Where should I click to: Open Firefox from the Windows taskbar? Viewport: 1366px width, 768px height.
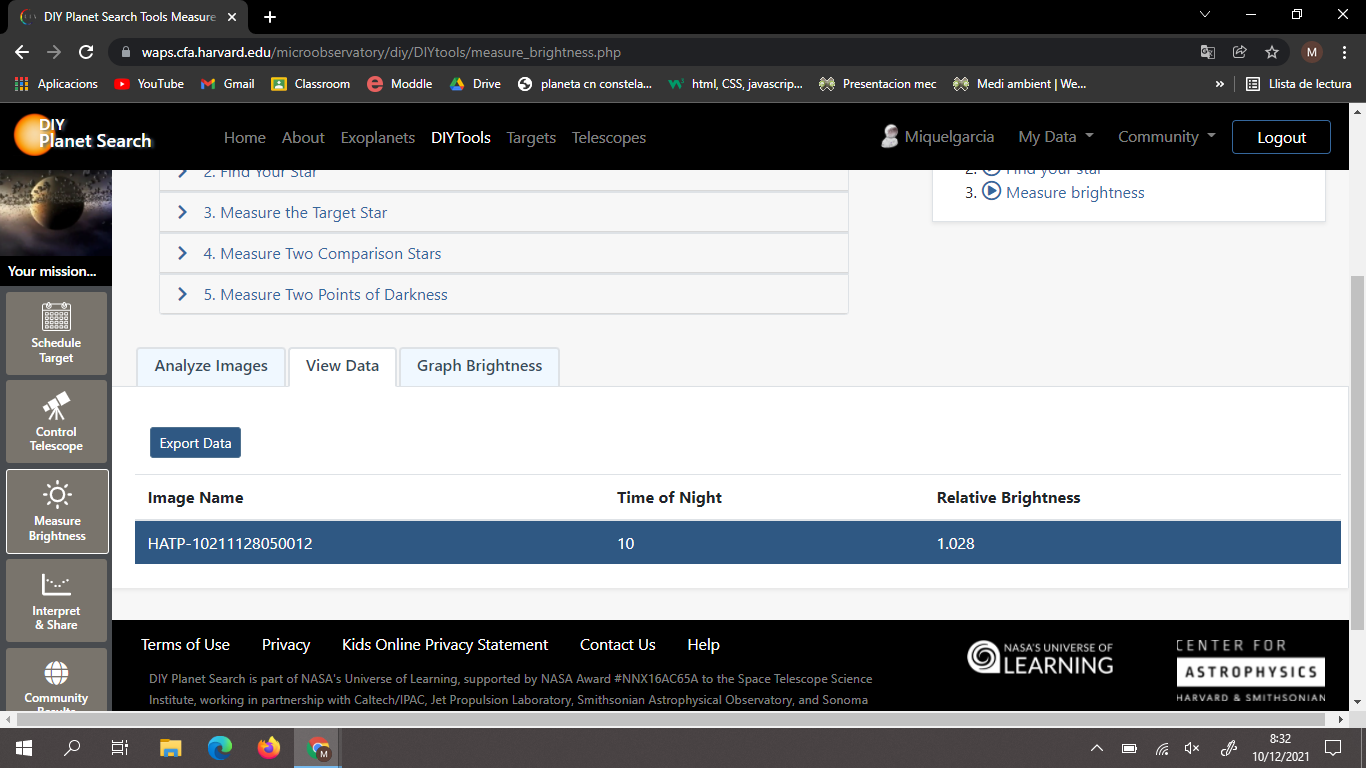[x=268, y=747]
